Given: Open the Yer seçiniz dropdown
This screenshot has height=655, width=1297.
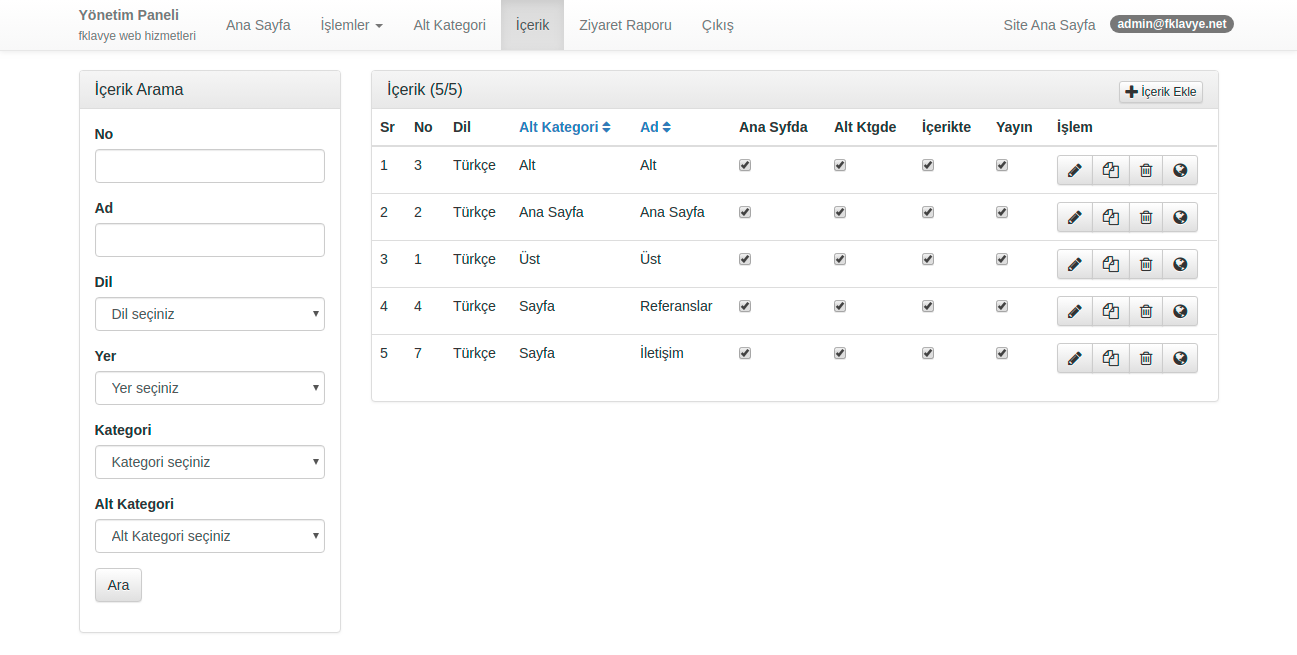Looking at the screenshot, I should tap(210, 388).
